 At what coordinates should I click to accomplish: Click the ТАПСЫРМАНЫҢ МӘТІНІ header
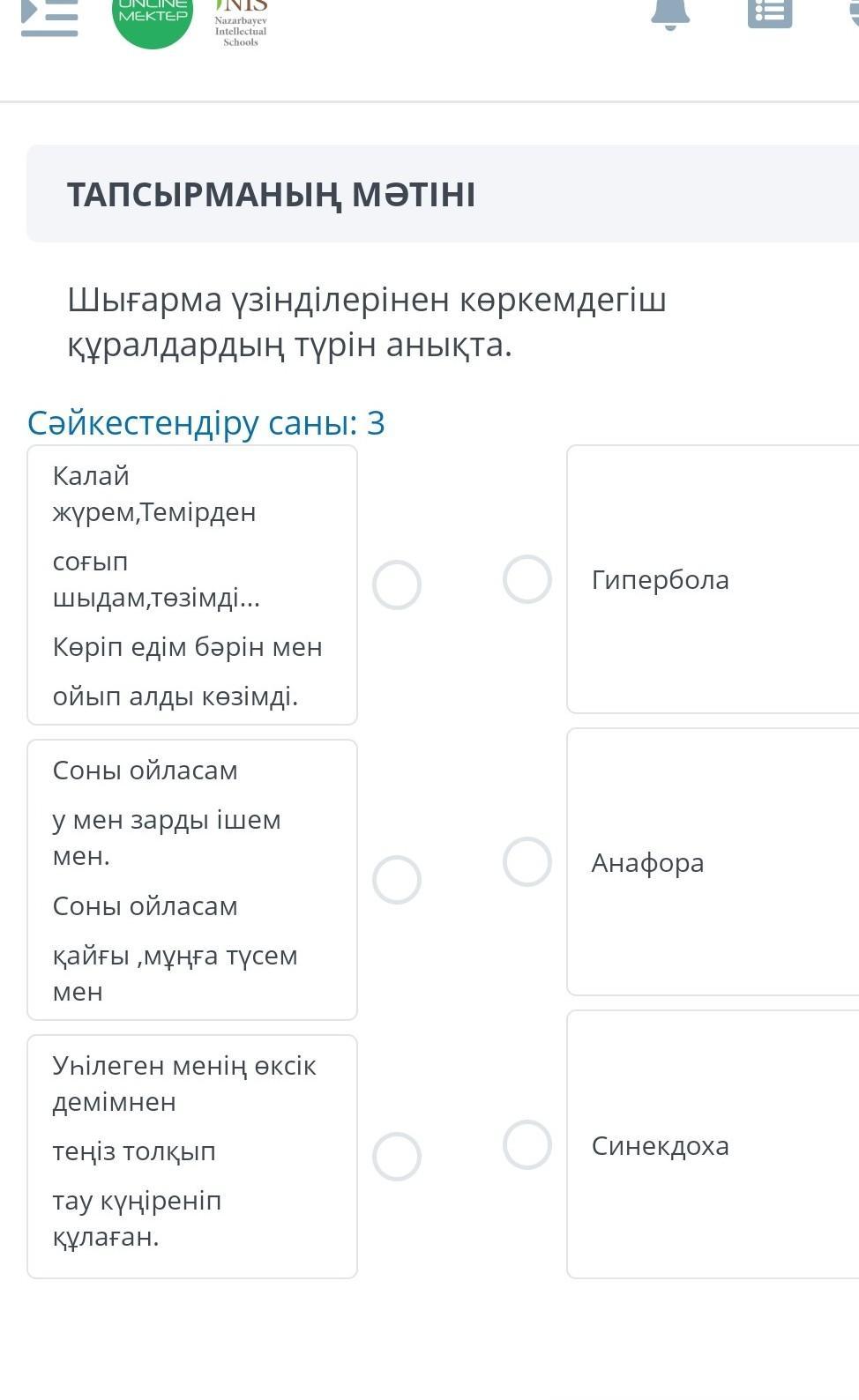click(x=272, y=195)
